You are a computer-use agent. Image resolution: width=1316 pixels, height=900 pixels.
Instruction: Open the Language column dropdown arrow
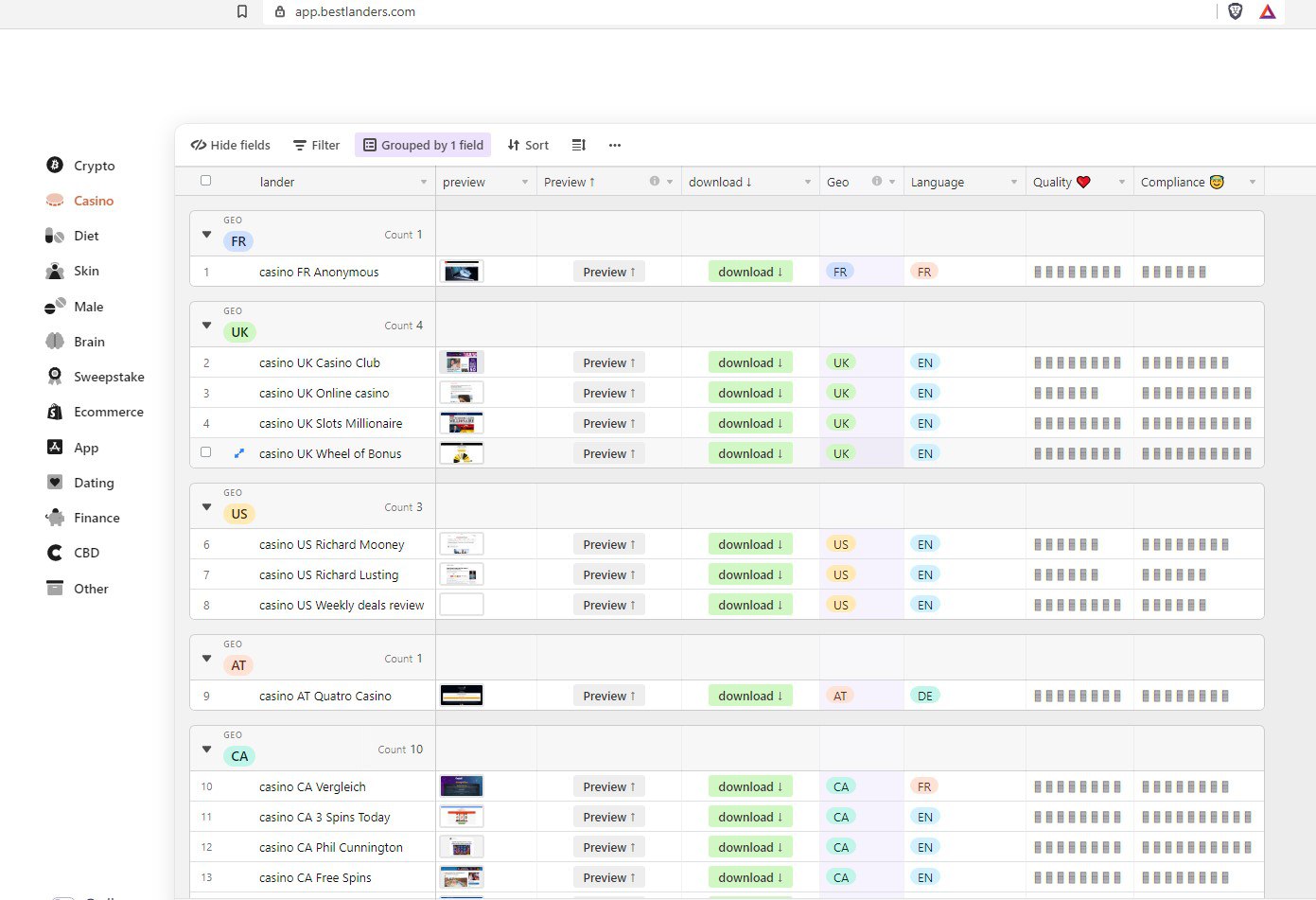[1014, 182]
